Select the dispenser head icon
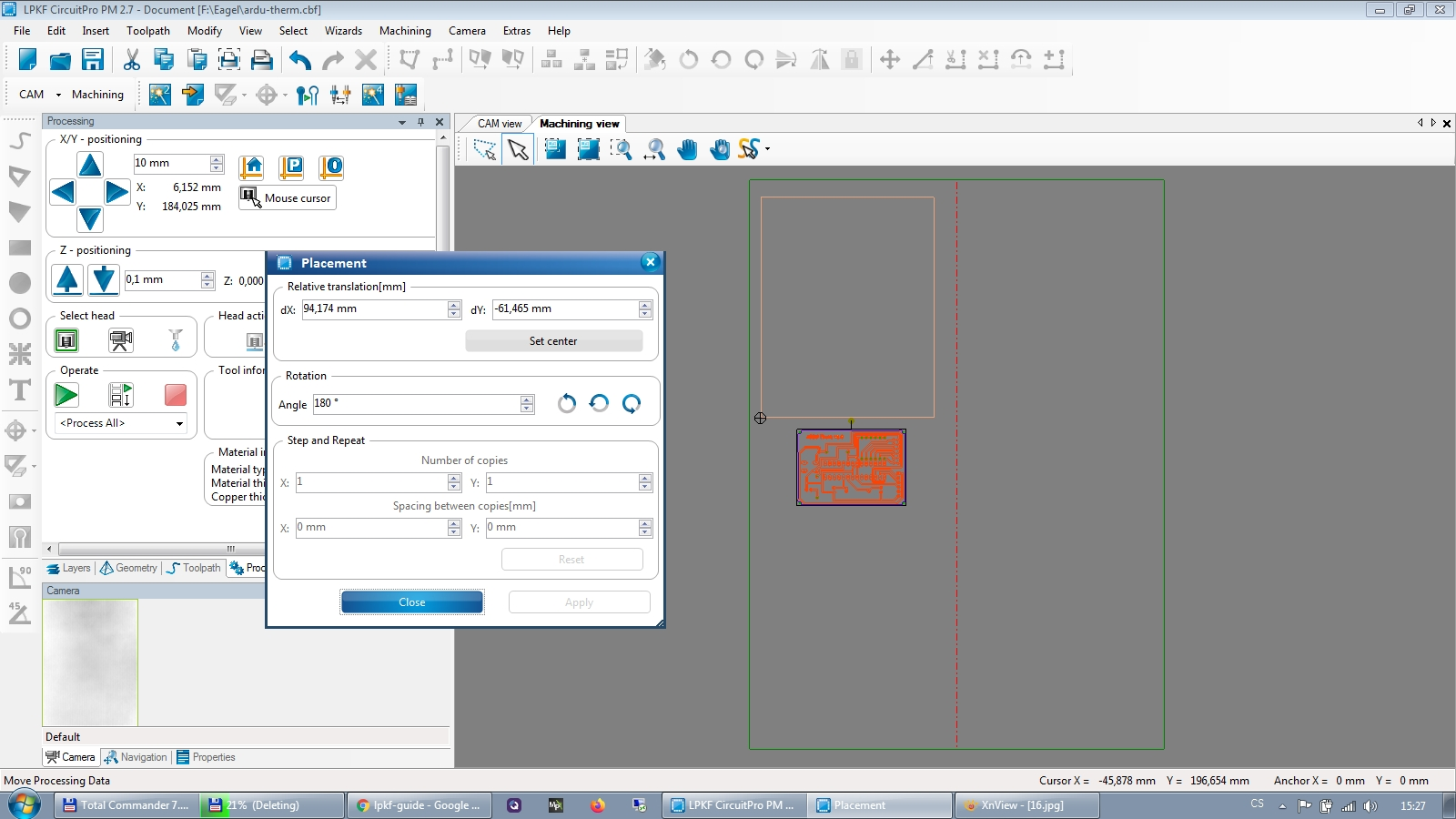 pos(176,340)
